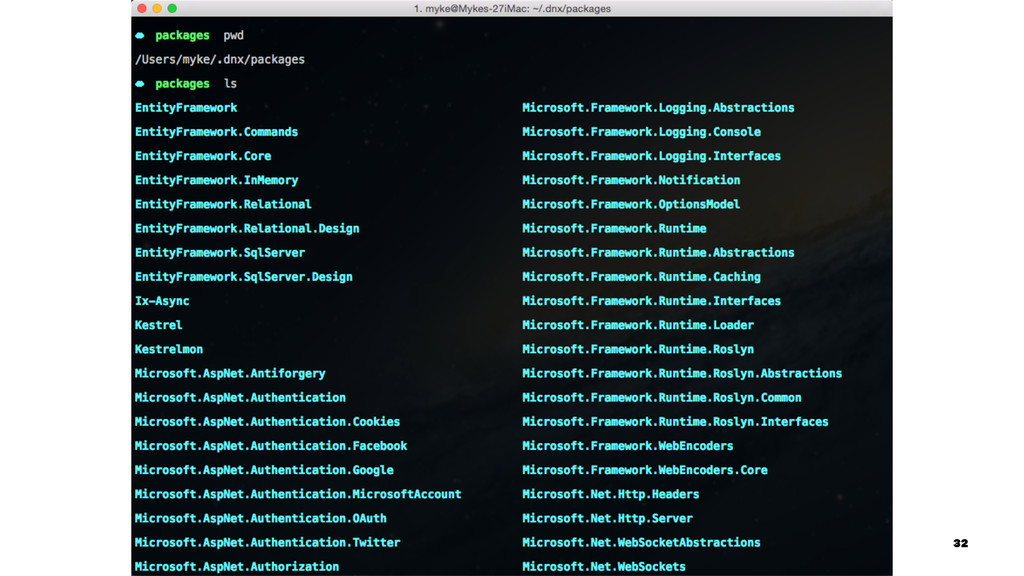
Task: Click Microsoft.AspNet.Authentication.Facebook entry
Action: coord(271,446)
